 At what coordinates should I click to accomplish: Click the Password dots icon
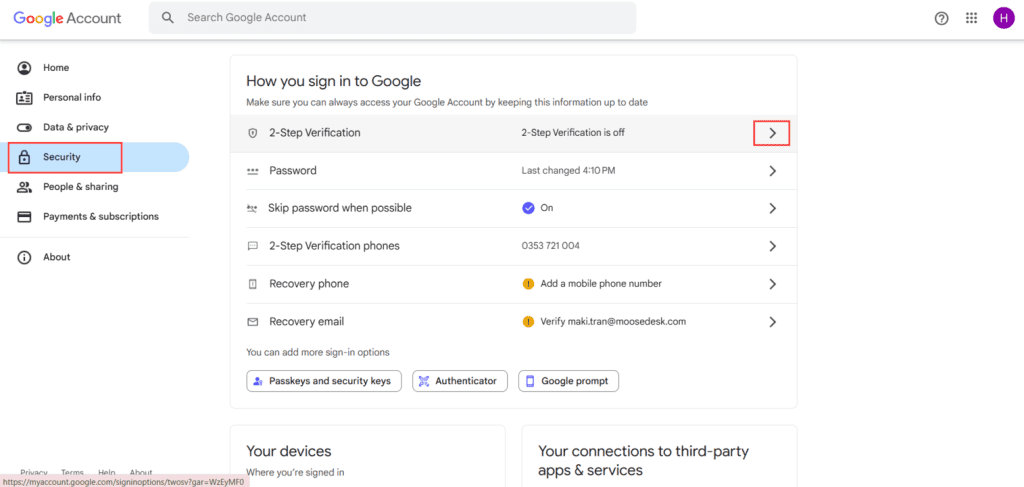[253, 171]
